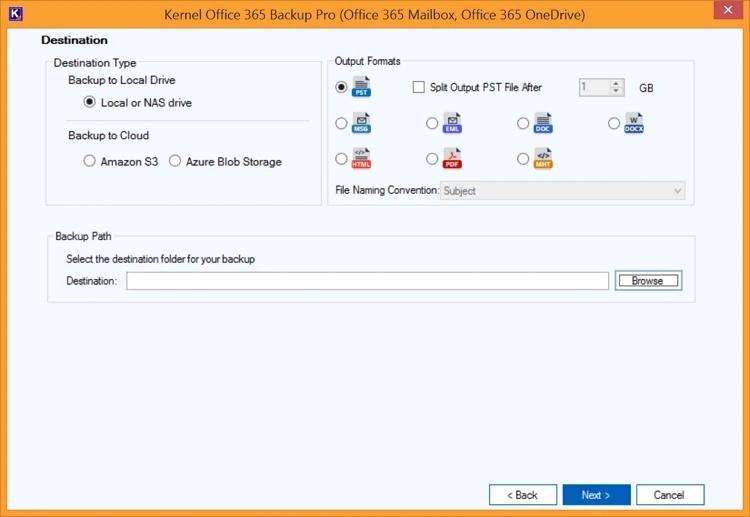Choose Amazon S3 as backup destination
Screen dimensions: 750x517
click(x=89, y=161)
